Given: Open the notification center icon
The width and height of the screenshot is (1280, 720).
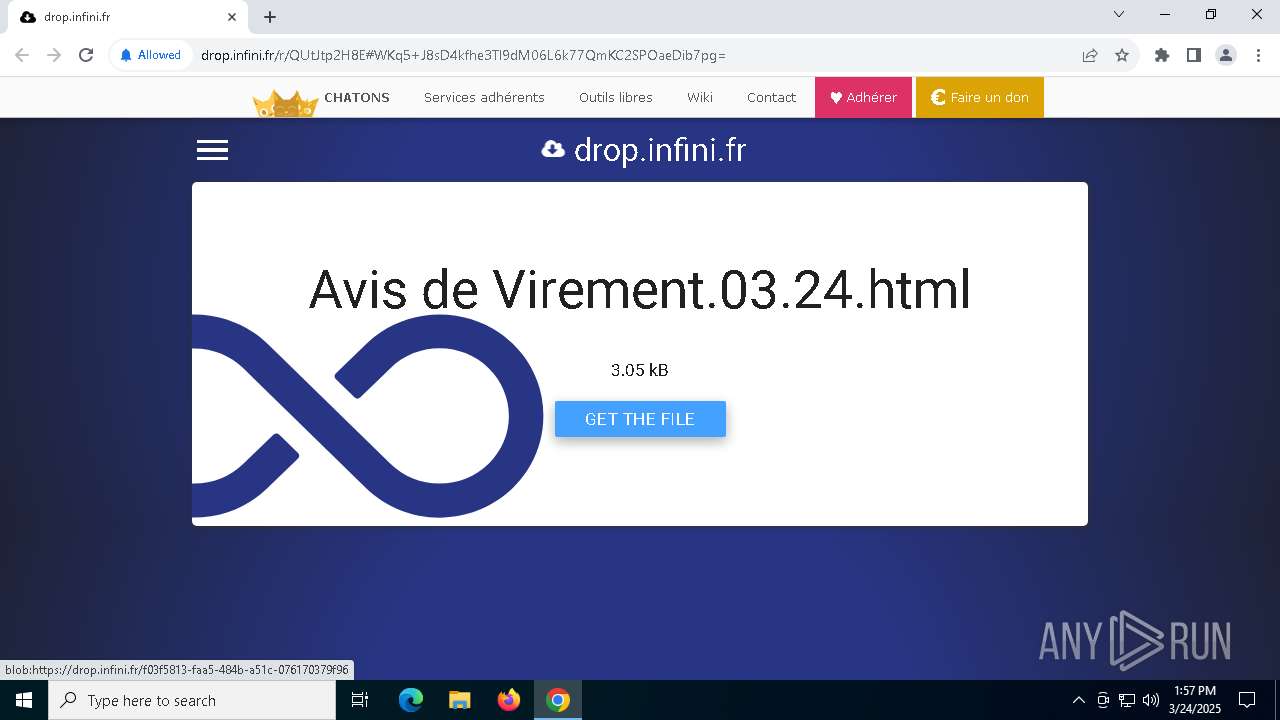Looking at the screenshot, I should [x=1247, y=700].
